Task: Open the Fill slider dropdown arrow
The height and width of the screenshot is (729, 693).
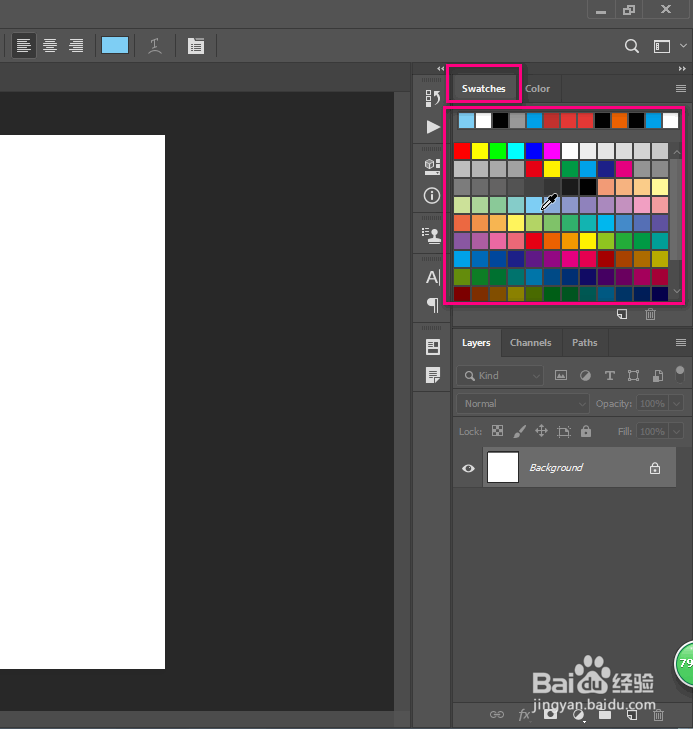Action: [676, 431]
